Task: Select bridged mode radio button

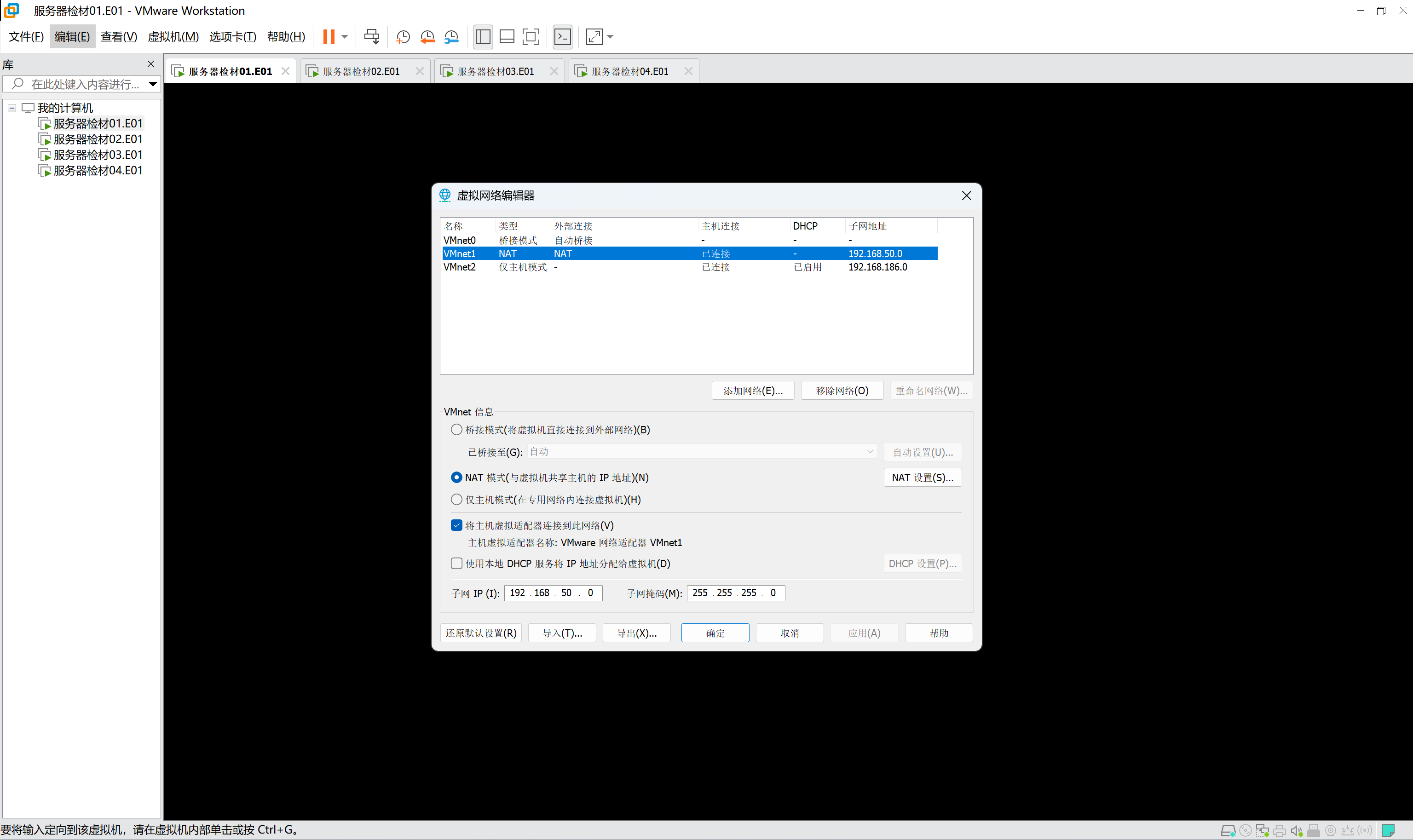Action: 456,430
